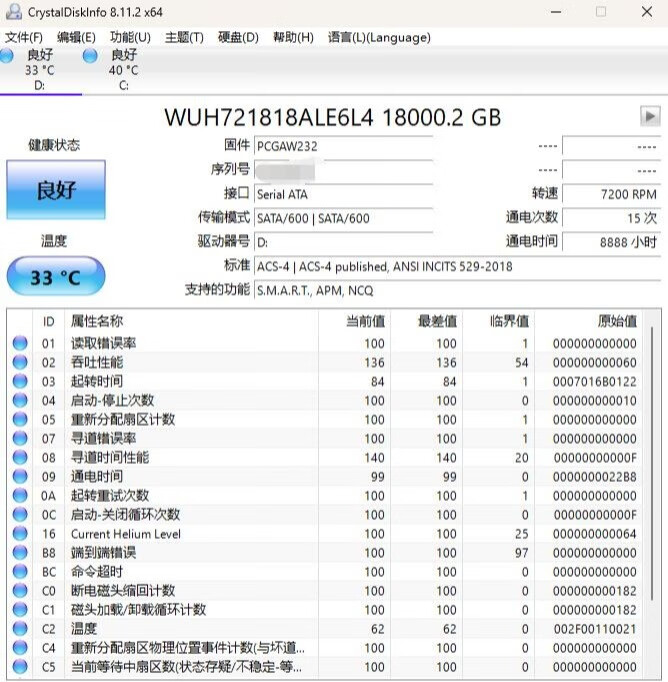Viewport: 668px width, 682px height.
Task: Click the status orb for 0C 启动-关闭循环次数
Action: pos(20,515)
